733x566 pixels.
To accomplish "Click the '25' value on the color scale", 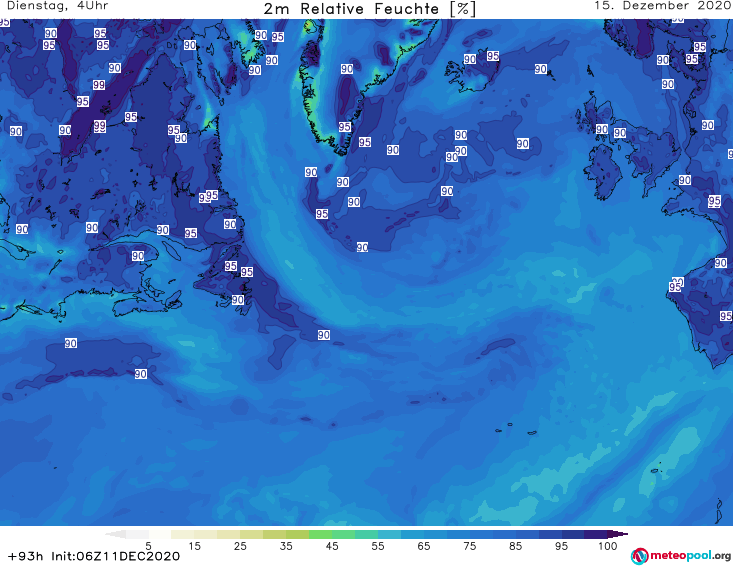I will [x=240, y=546].
